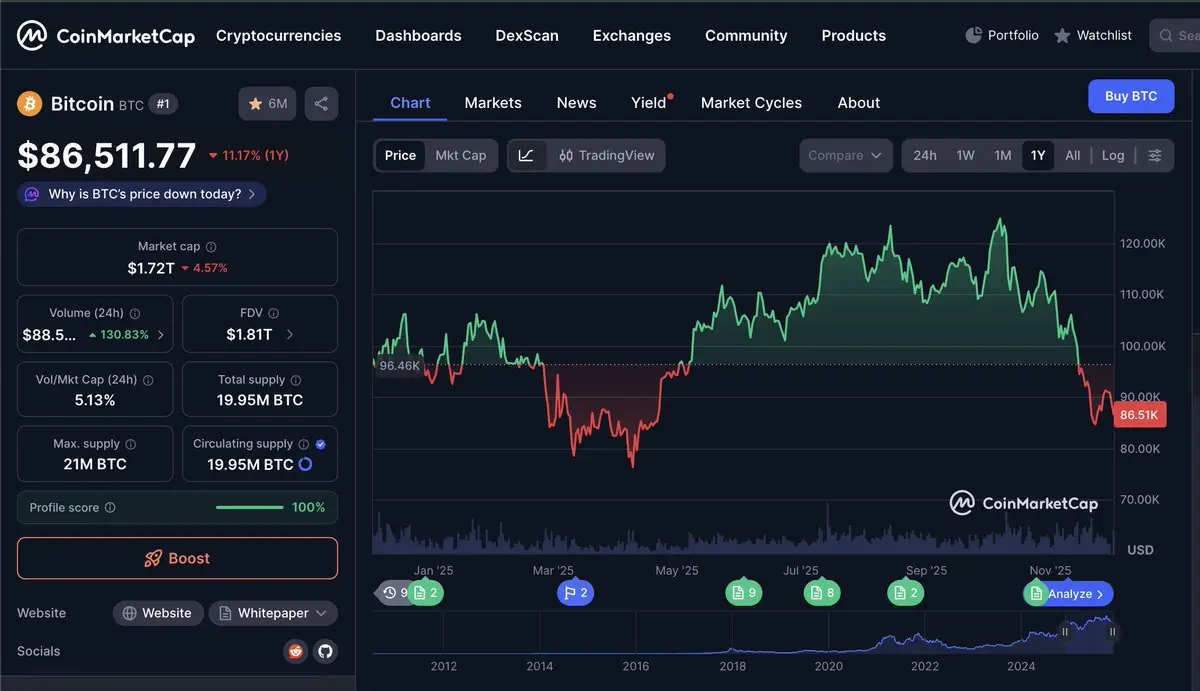Click blue flag marker near Mar '25
The height and width of the screenshot is (691, 1200).
click(x=576, y=593)
